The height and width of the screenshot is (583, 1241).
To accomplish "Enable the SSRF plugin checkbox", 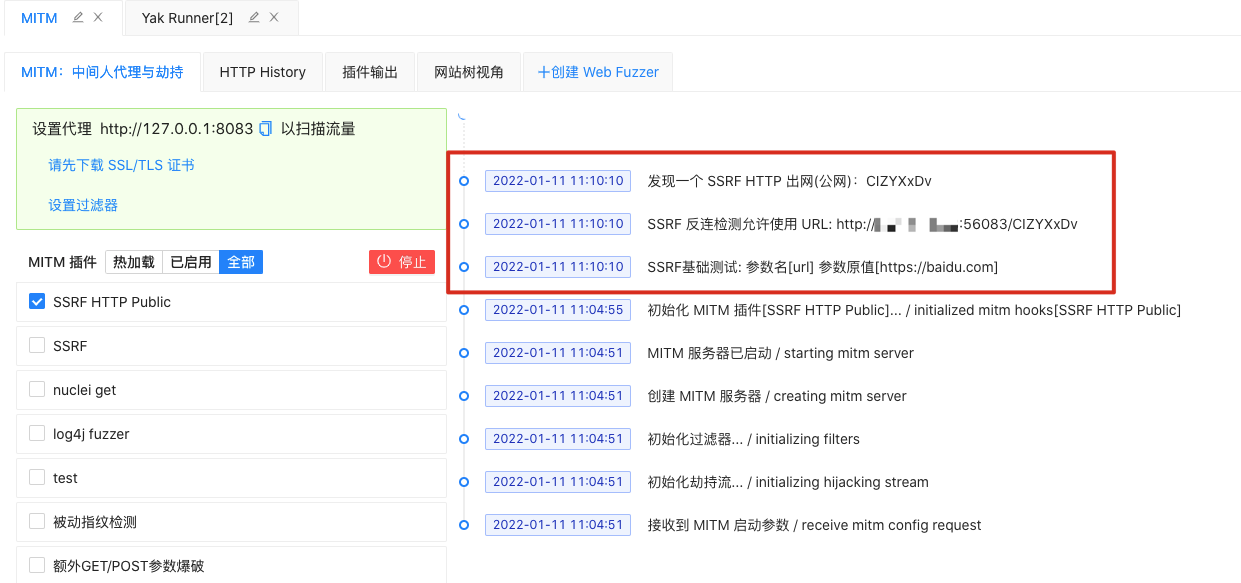I will pyautogui.click(x=37, y=346).
